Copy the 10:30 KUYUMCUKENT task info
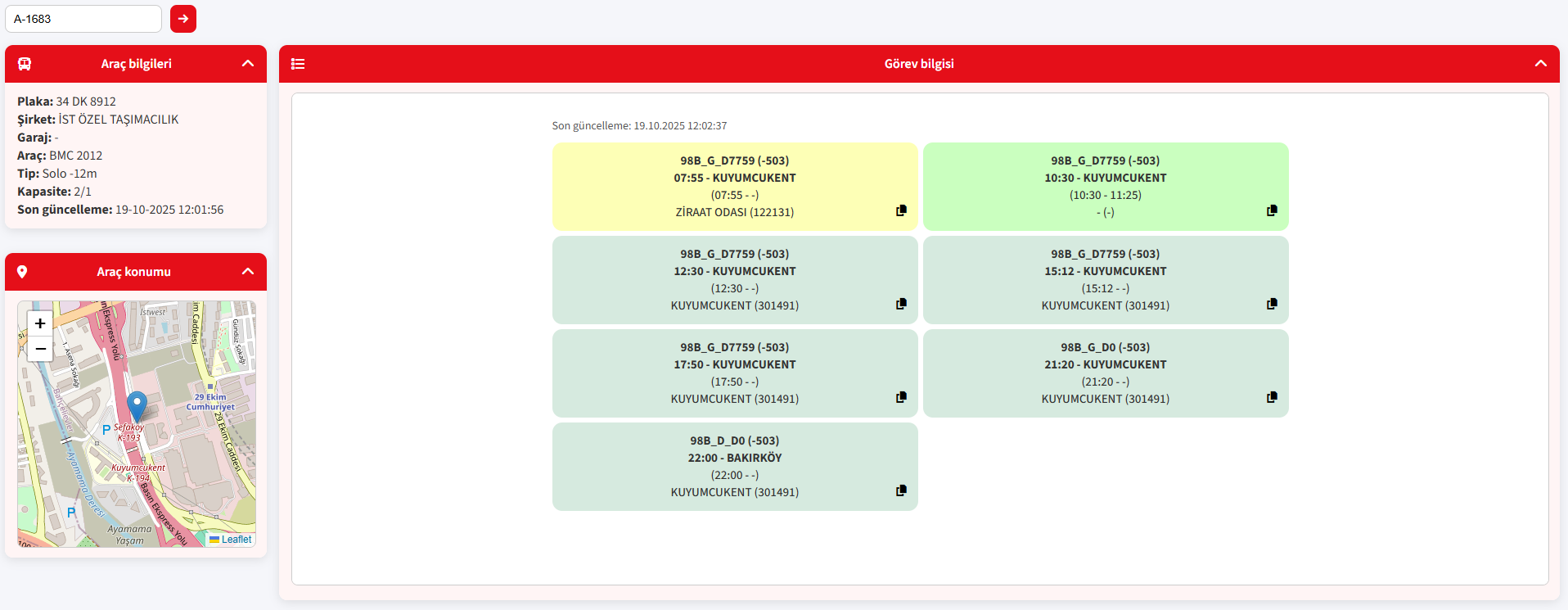The image size is (1568, 610). coord(1272,210)
